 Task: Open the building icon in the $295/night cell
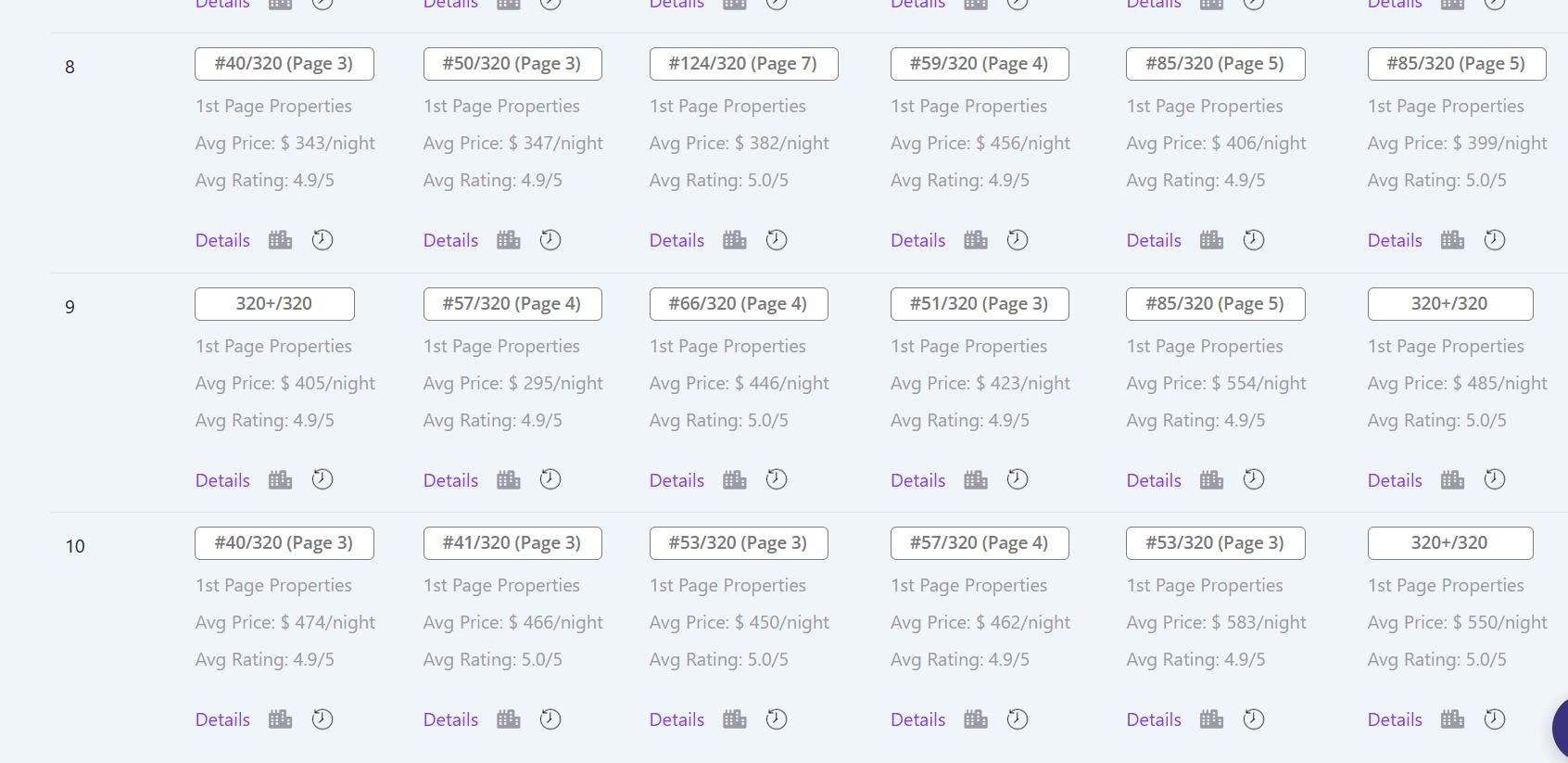[509, 479]
